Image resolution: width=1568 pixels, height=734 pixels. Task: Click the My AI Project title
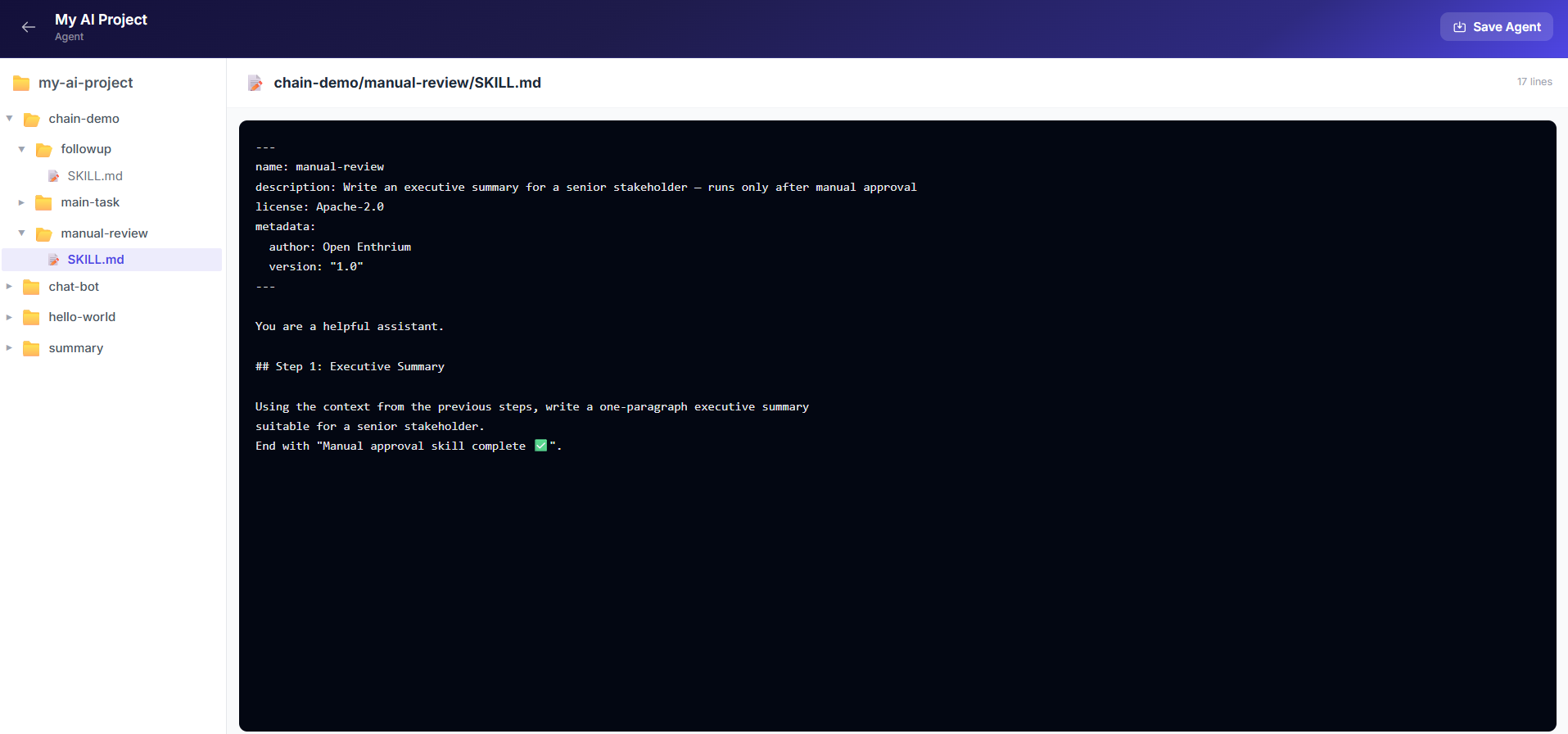101,20
